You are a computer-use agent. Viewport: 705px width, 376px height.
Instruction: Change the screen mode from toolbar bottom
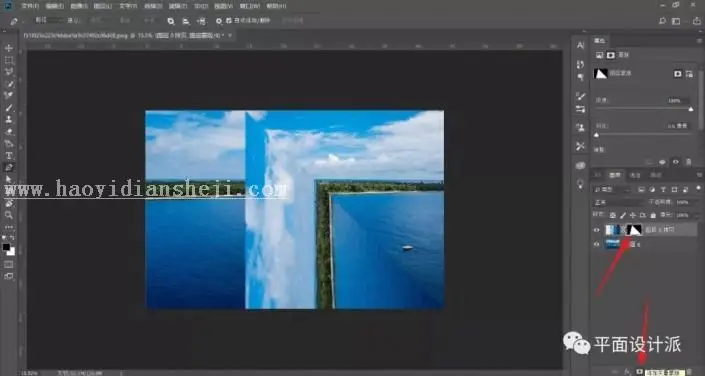click(x=9, y=276)
